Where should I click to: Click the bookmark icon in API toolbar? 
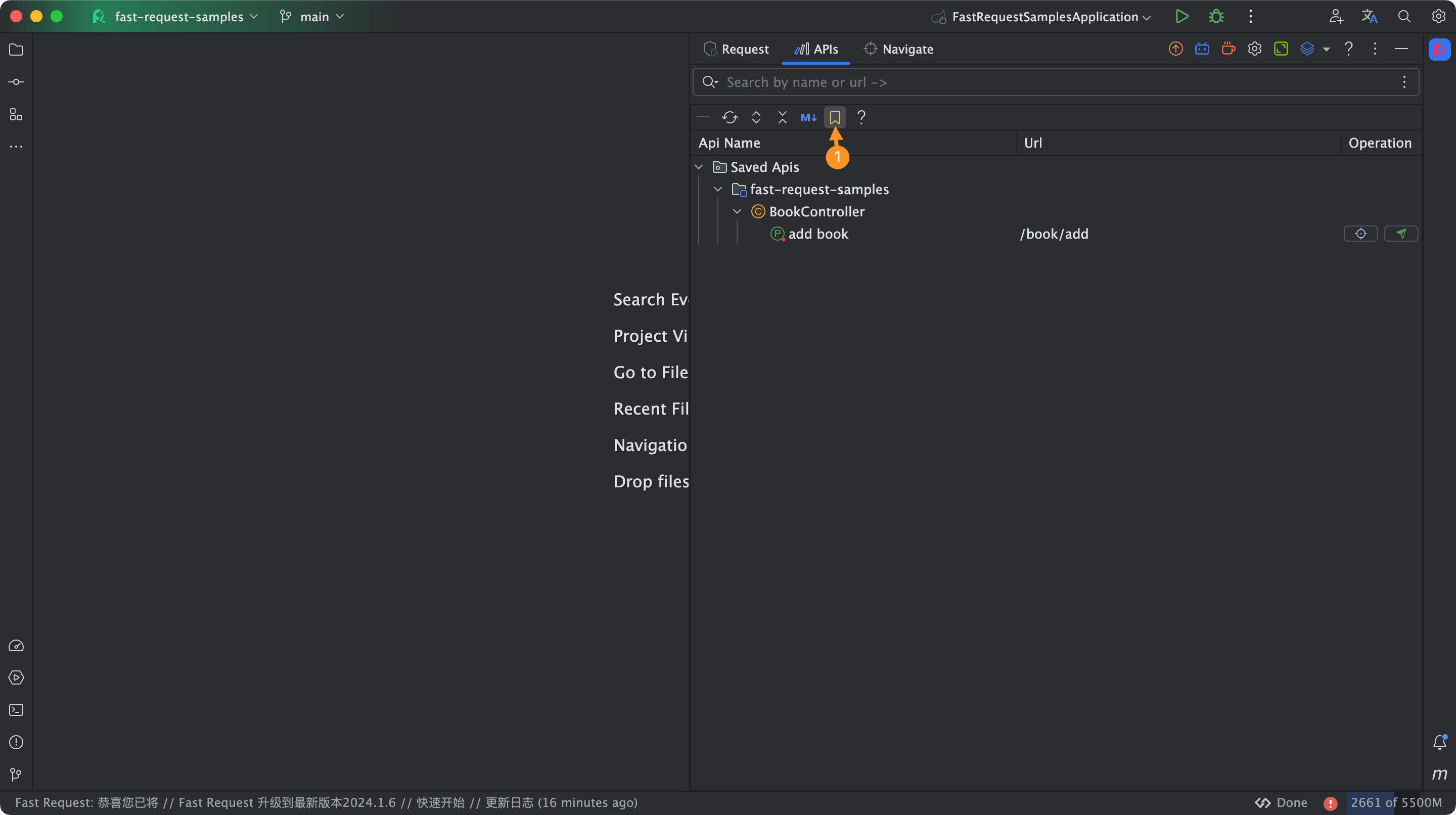click(x=835, y=118)
